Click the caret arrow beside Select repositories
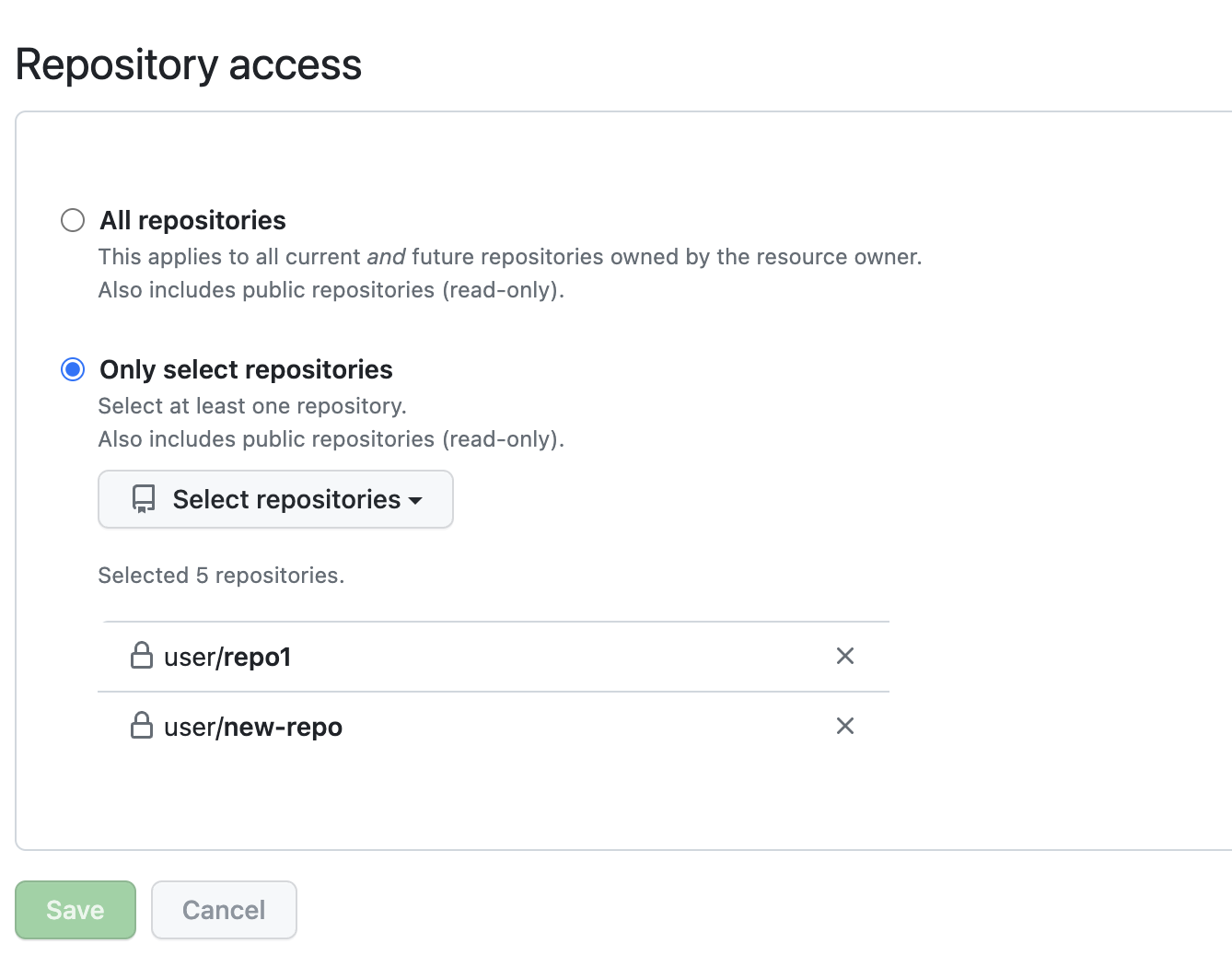 click(415, 500)
